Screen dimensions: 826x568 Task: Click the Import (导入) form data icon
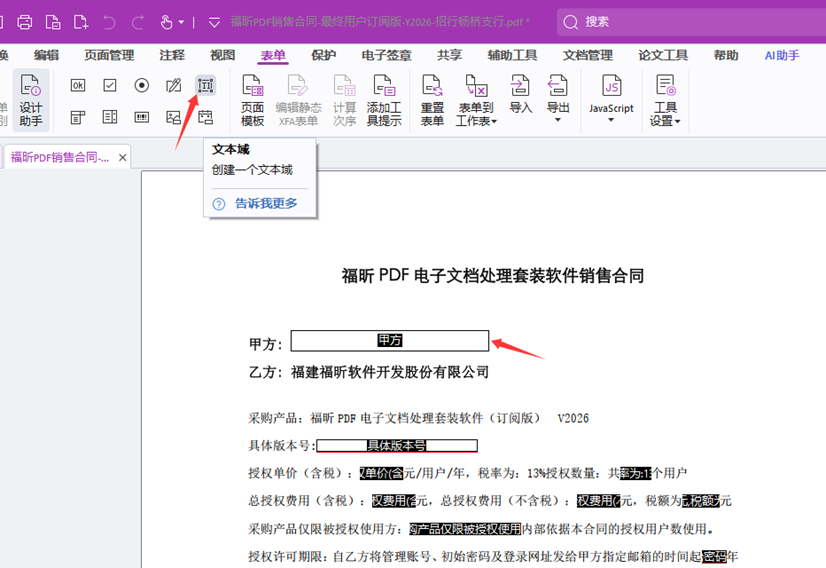click(x=520, y=94)
